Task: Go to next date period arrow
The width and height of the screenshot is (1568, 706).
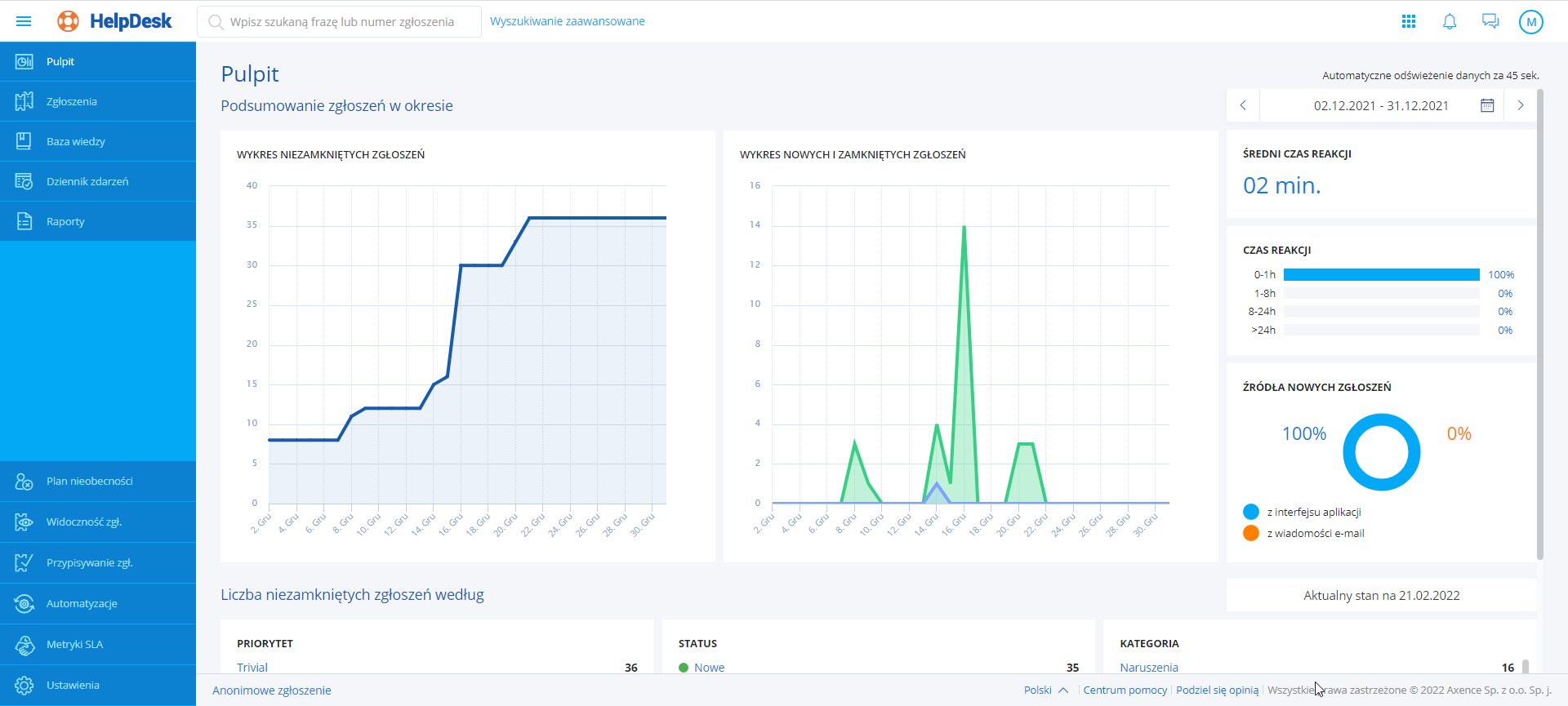Action: [1520, 105]
